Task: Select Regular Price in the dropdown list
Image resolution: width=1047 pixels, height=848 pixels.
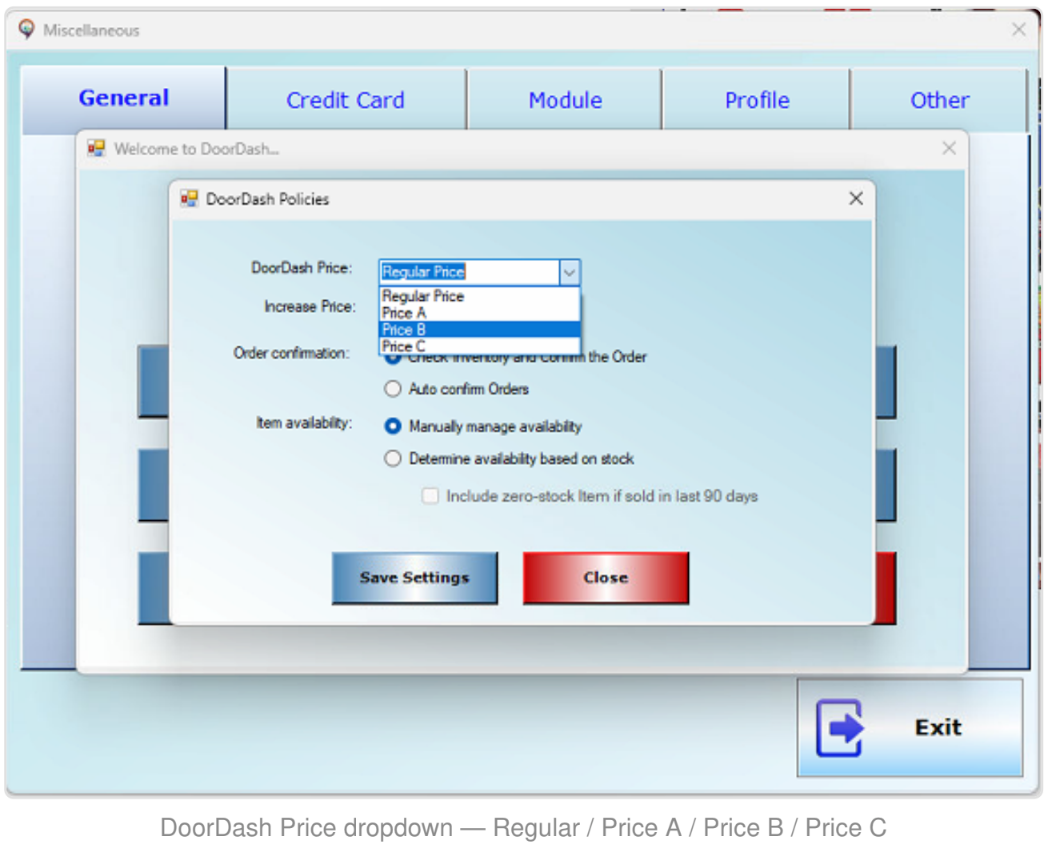Action: [x=479, y=296]
